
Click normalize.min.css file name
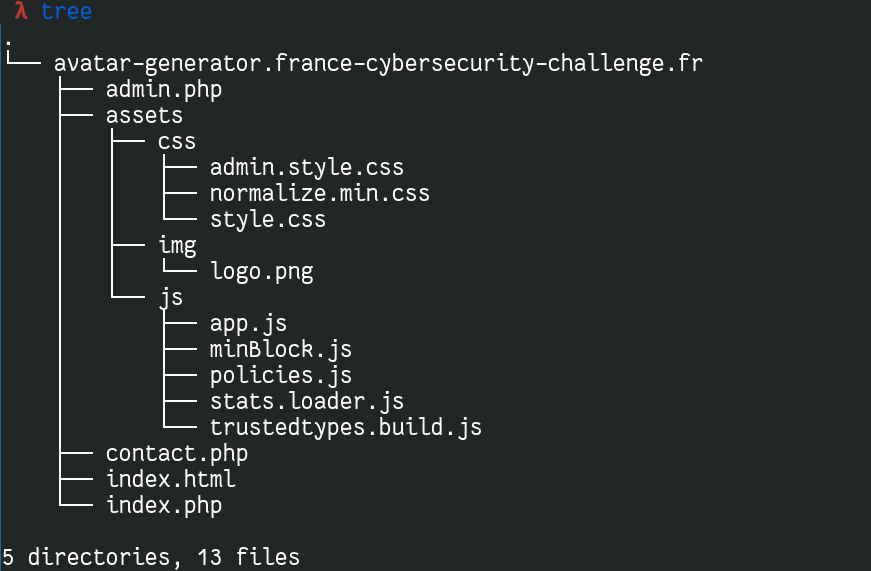coord(320,193)
